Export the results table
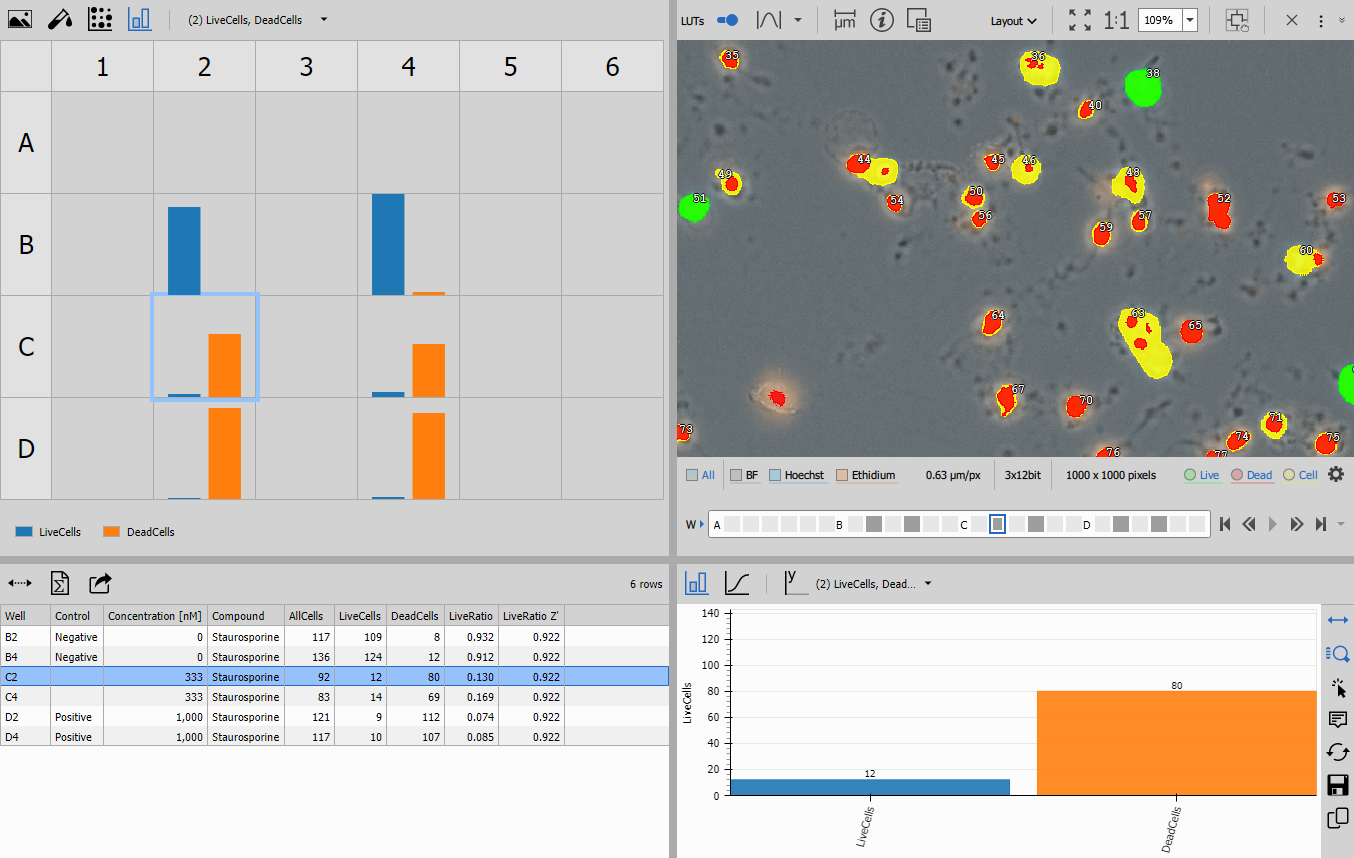Screen dimensions: 1354x858 tap(100, 583)
